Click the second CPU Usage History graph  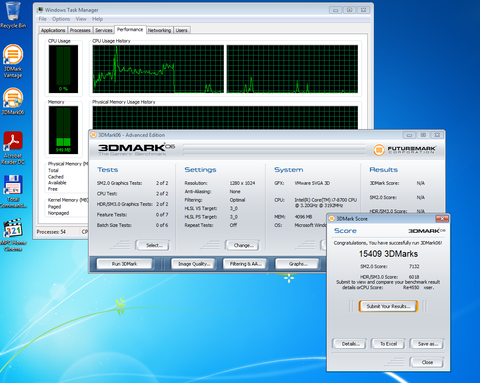click(x=292, y=69)
